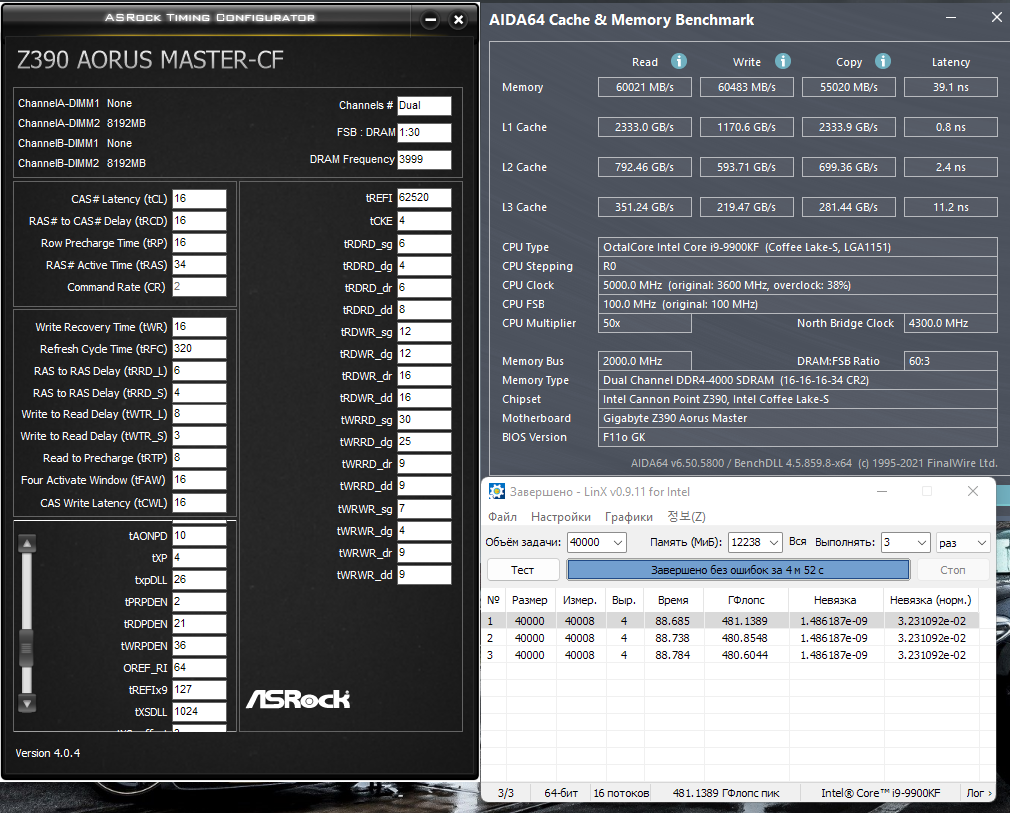Open the Read benchmark info icon in AIDA64
1010x813 pixels.
tap(679, 61)
